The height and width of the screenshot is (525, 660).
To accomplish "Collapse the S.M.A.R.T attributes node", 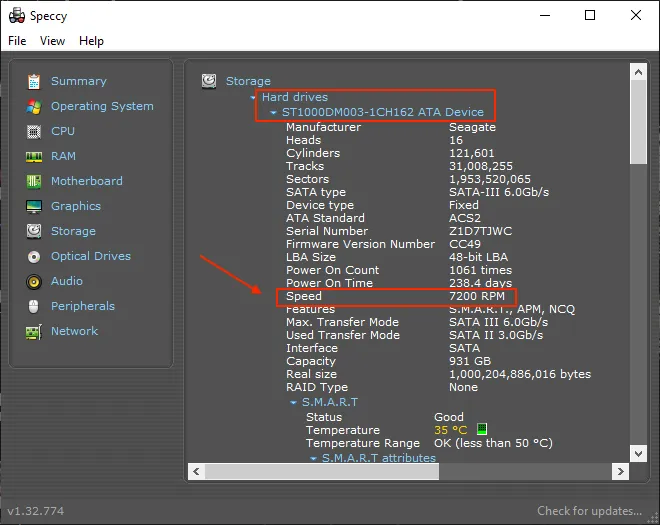I will coord(313,458).
